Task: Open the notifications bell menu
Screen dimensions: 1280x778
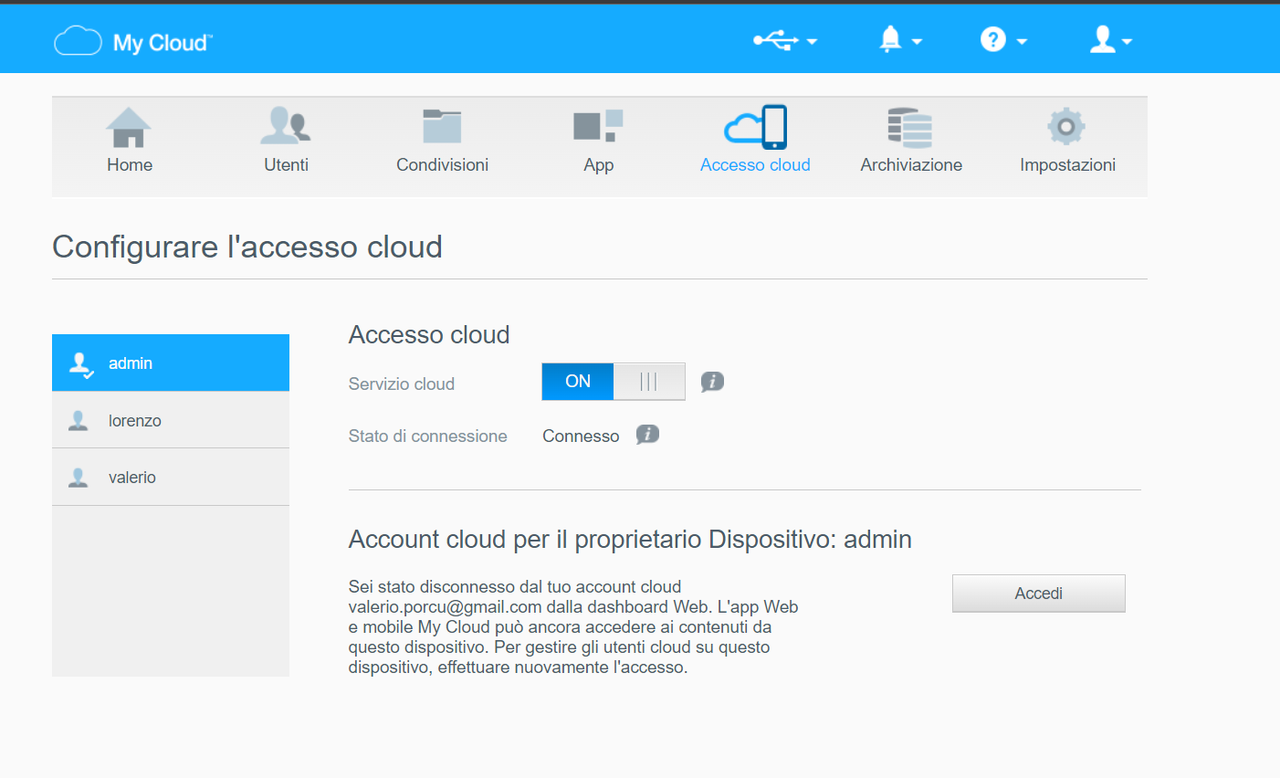Action: pos(899,40)
